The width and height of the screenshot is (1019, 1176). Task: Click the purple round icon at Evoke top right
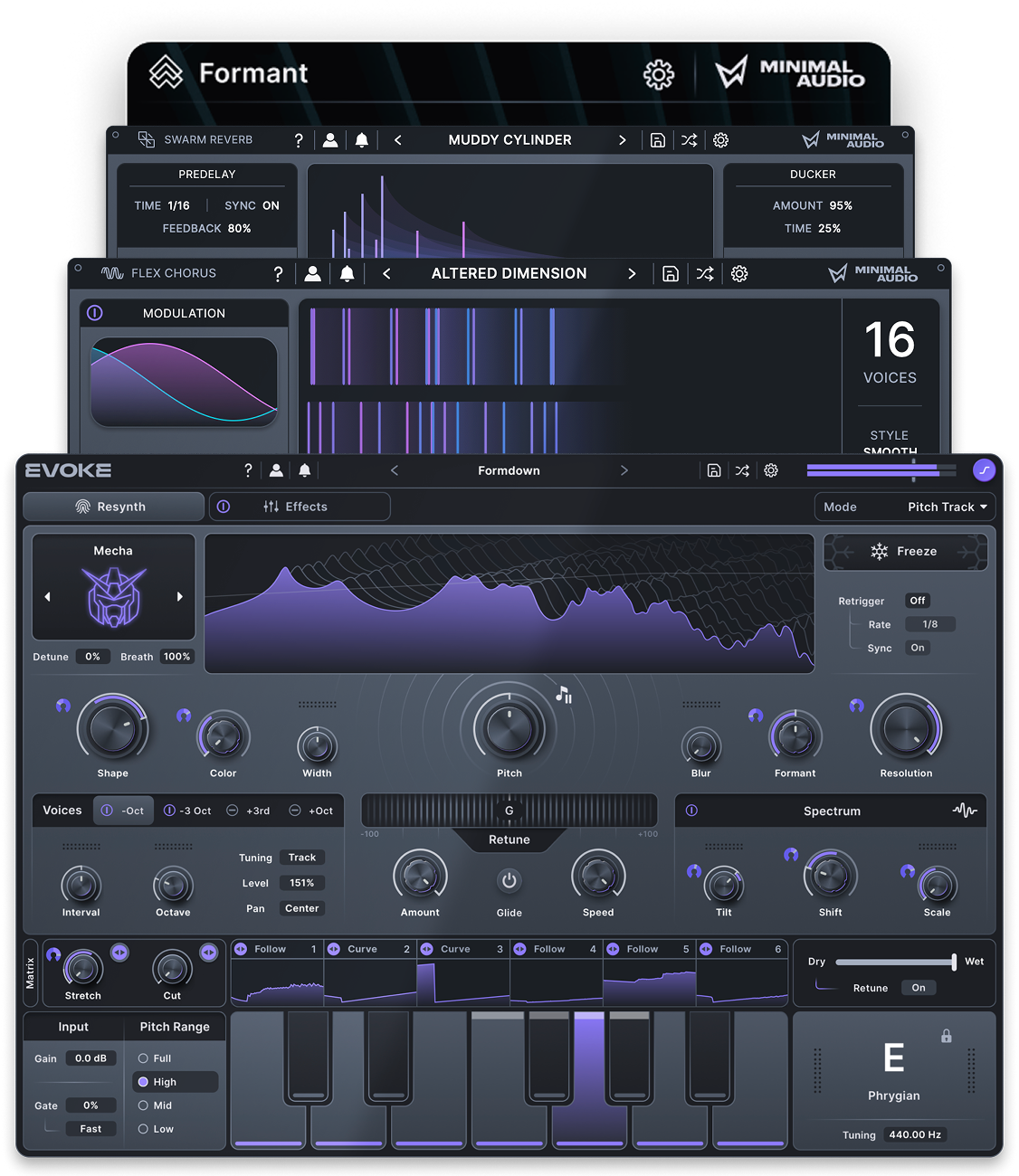click(984, 470)
